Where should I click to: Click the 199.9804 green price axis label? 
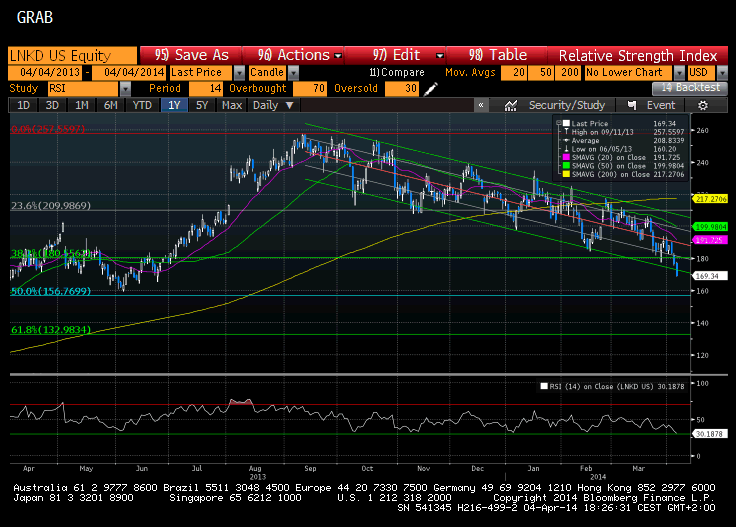pyautogui.click(x=711, y=227)
